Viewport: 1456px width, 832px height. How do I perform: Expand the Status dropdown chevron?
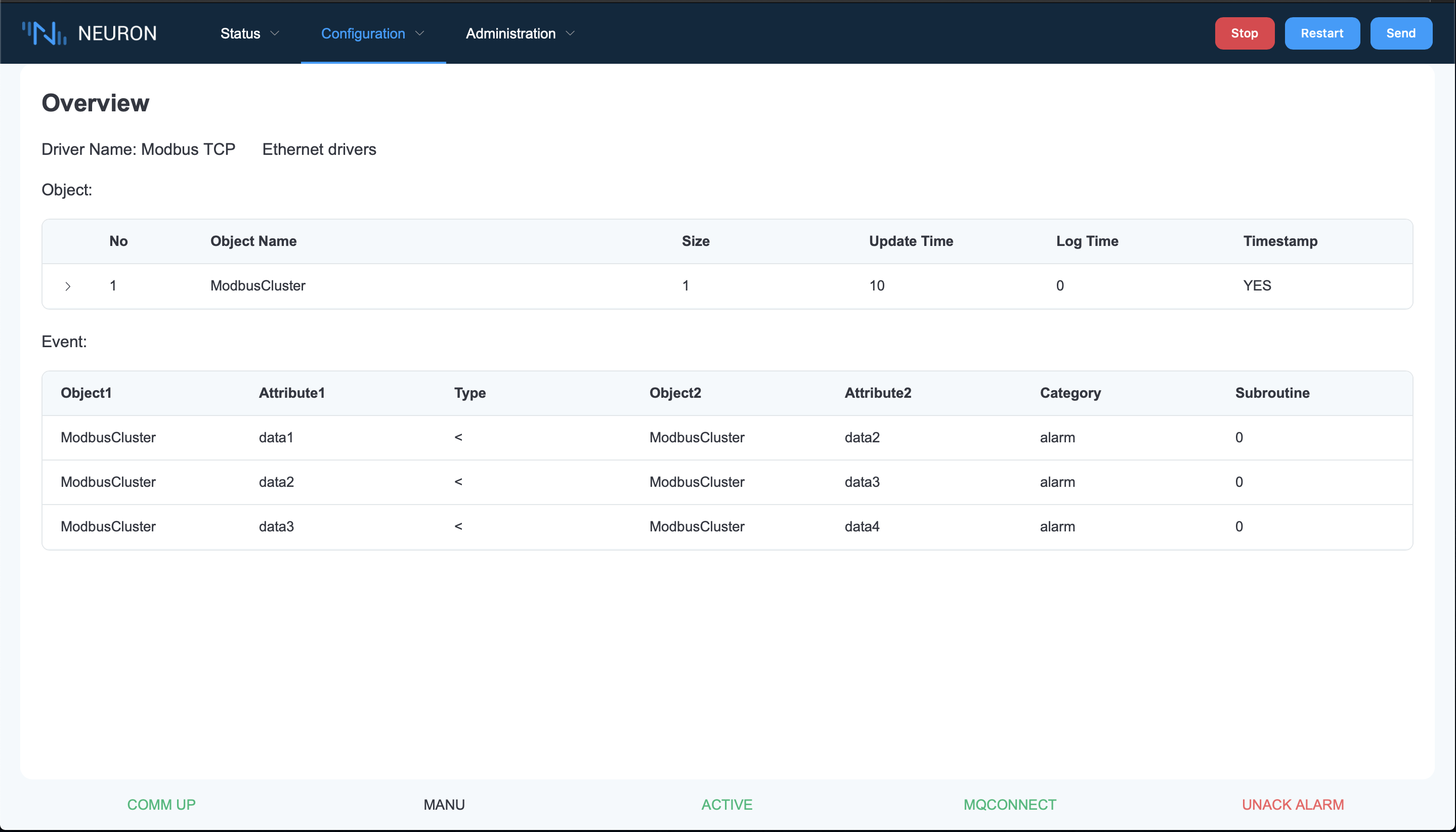[x=275, y=34]
